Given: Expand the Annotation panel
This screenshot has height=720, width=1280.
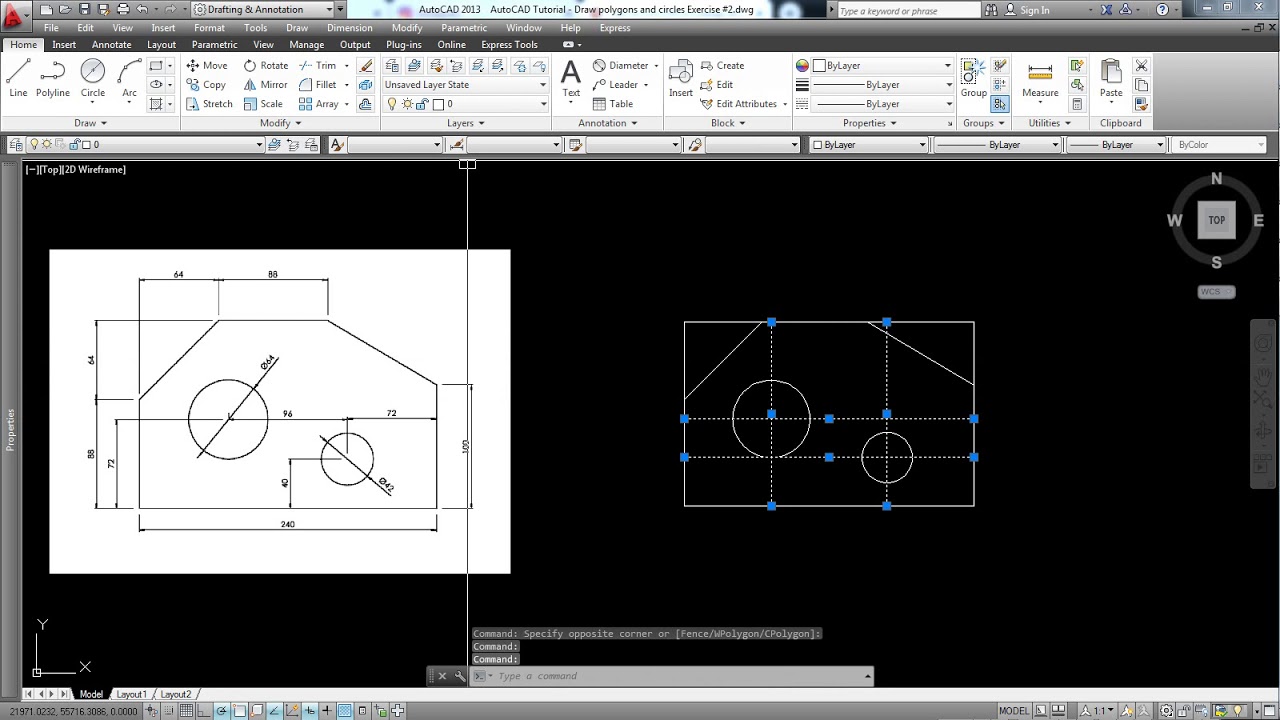Looking at the screenshot, I should (608, 123).
